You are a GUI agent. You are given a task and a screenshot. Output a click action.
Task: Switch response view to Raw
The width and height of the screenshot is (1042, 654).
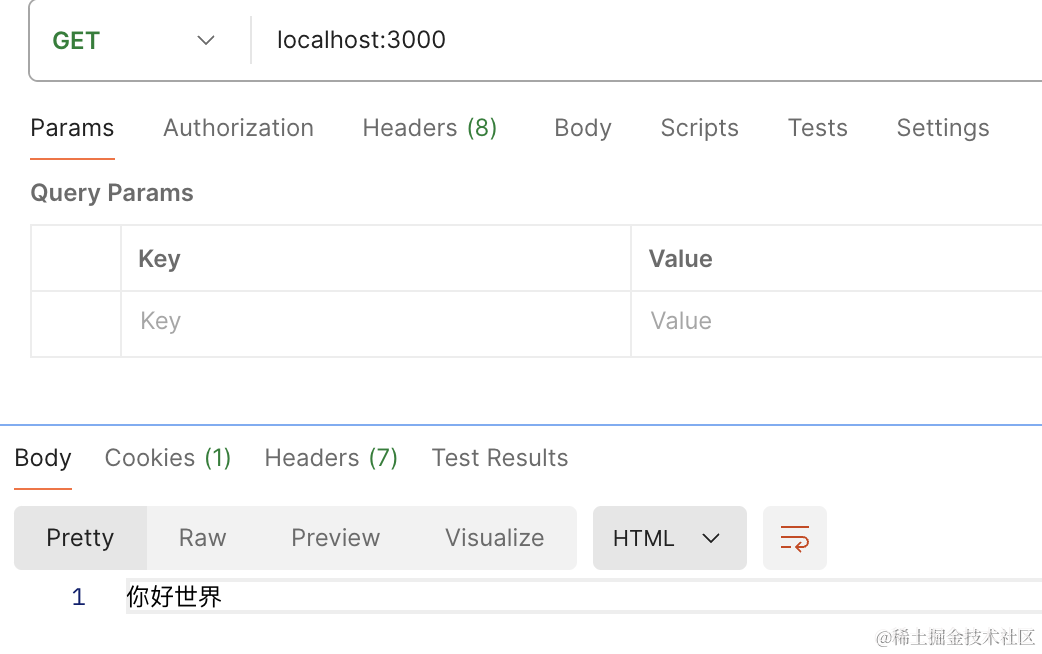click(x=202, y=538)
